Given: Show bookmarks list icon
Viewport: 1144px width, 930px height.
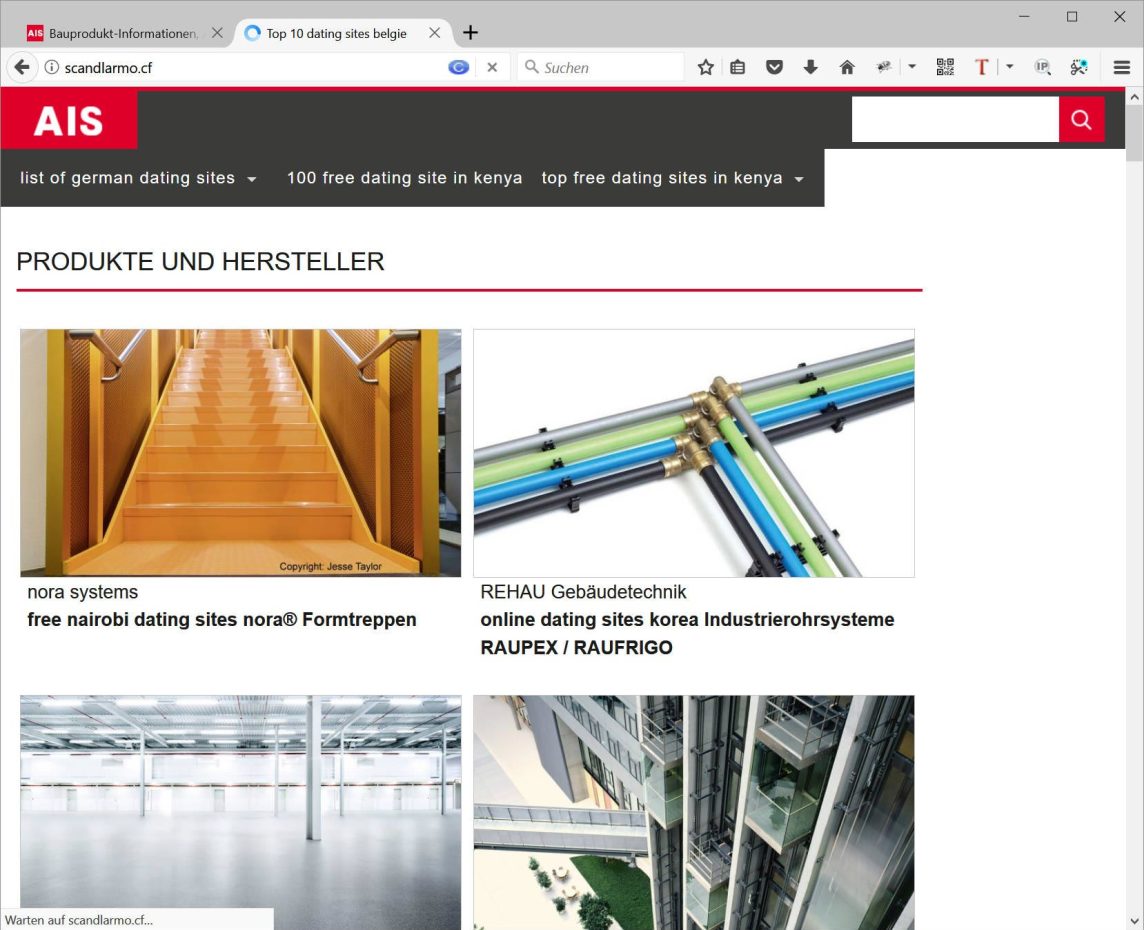Looking at the screenshot, I should point(738,67).
